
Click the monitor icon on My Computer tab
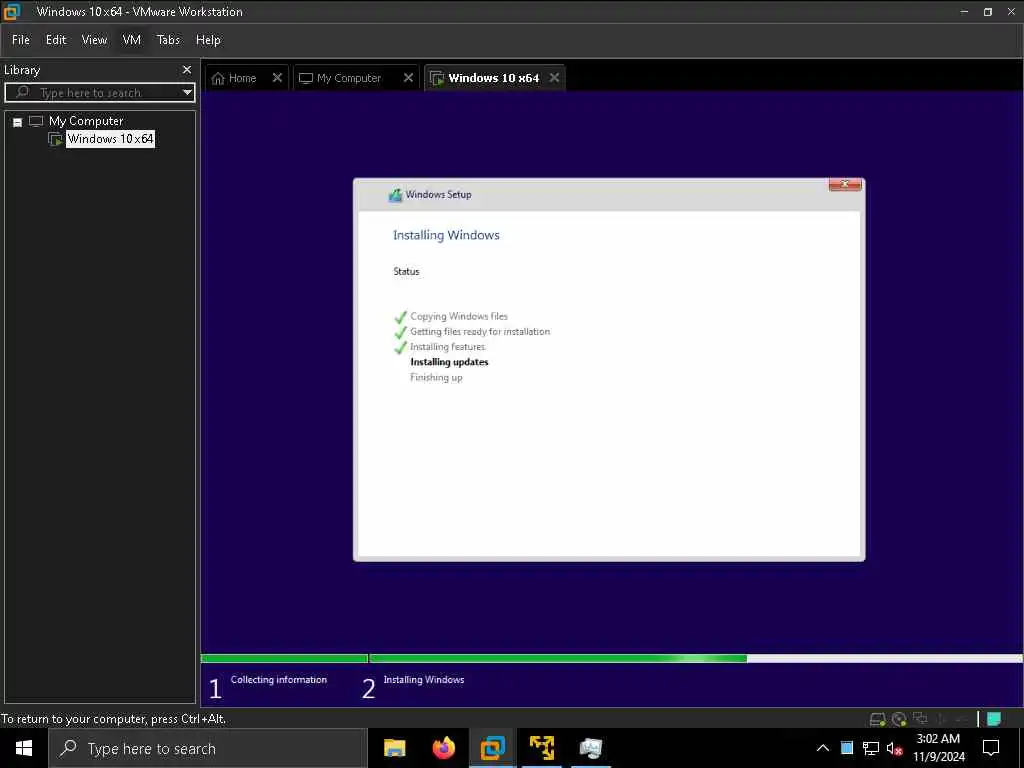click(306, 78)
